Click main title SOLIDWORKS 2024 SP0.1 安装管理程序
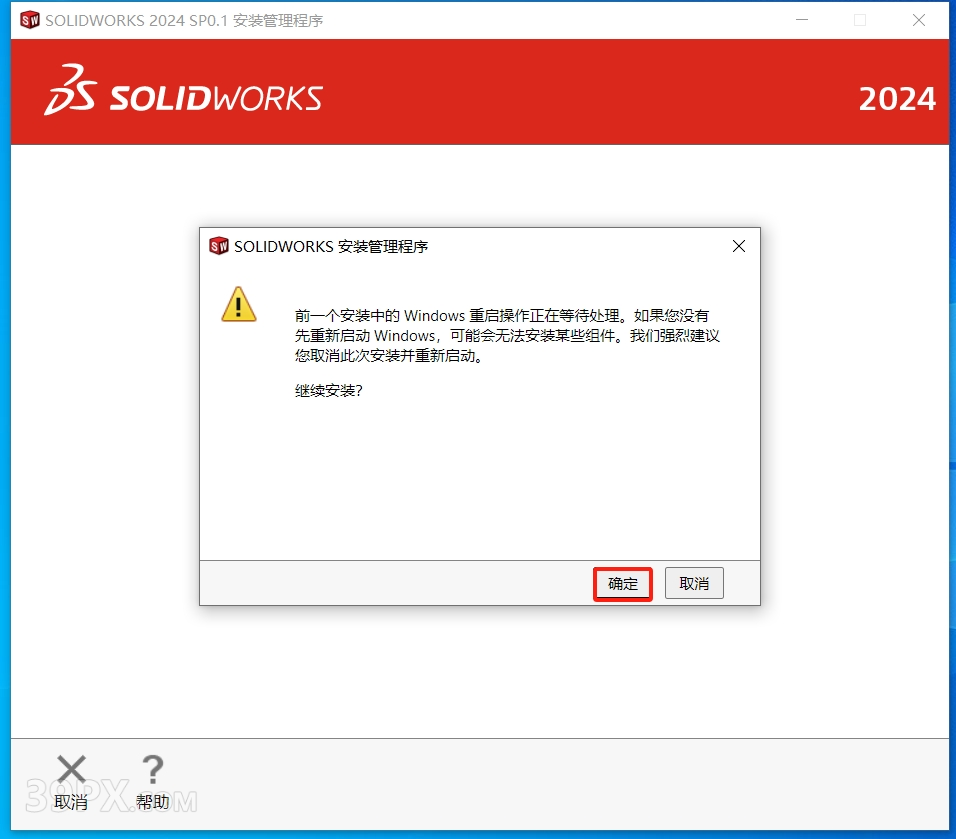 coord(184,21)
